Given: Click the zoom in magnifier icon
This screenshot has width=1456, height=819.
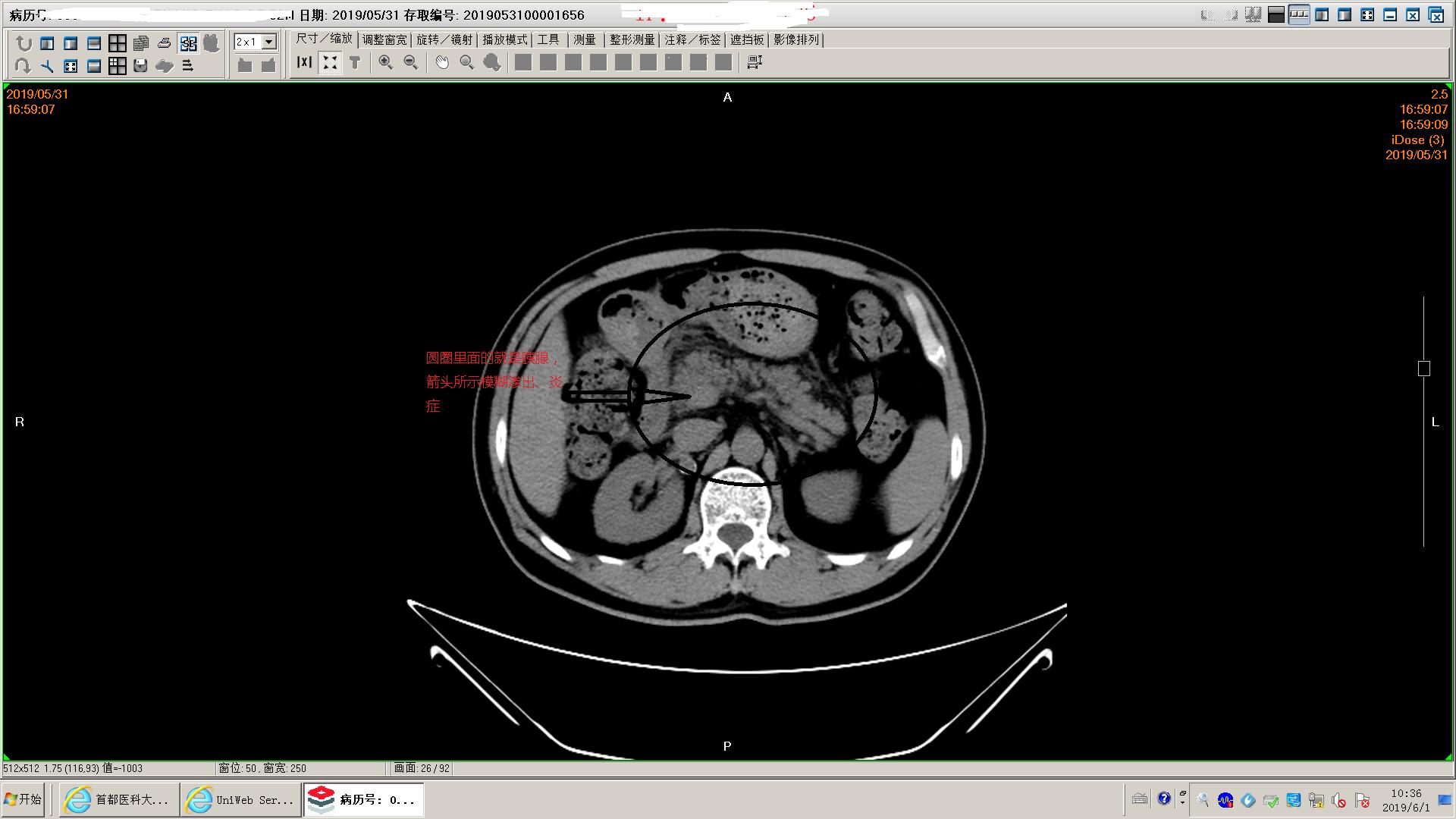Looking at the screenshot, I should coord(385,63).
